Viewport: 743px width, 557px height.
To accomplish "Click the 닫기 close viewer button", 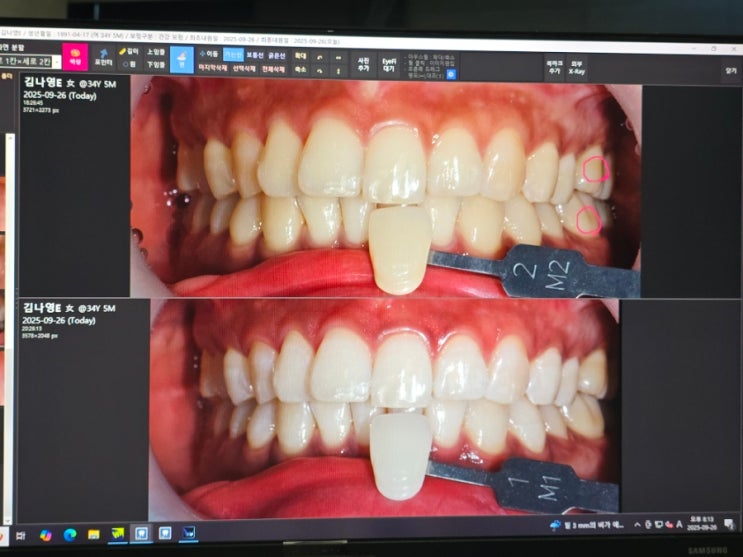I will pos(731,71).
